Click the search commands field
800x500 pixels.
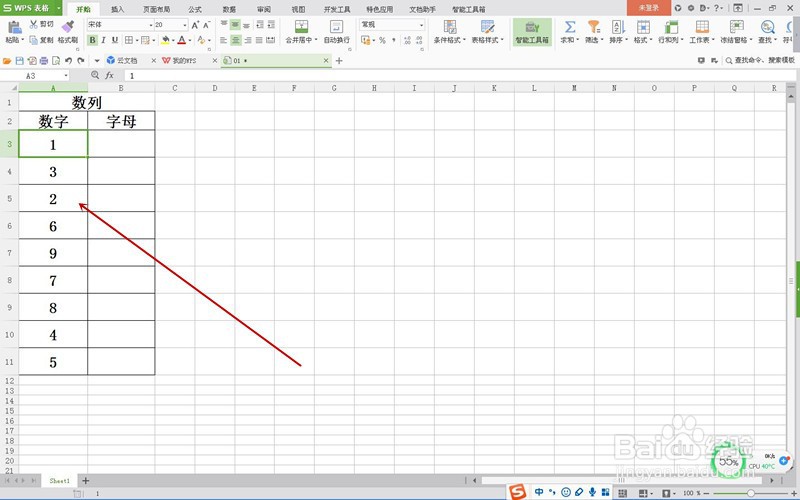point(760,61)
